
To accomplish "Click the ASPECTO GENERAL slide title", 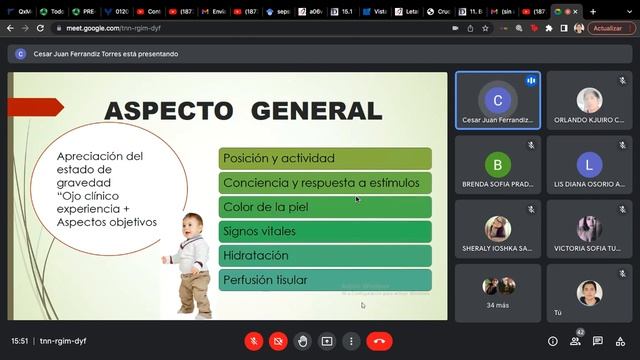I will pos(243,111).
